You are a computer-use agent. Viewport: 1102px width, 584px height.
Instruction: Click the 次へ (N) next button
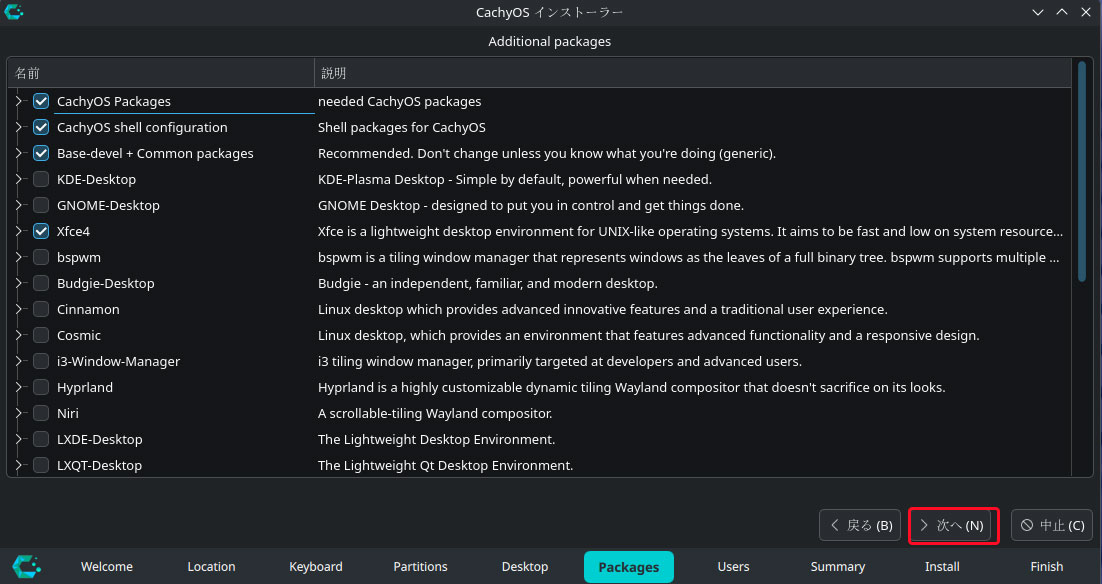point(953,525)
